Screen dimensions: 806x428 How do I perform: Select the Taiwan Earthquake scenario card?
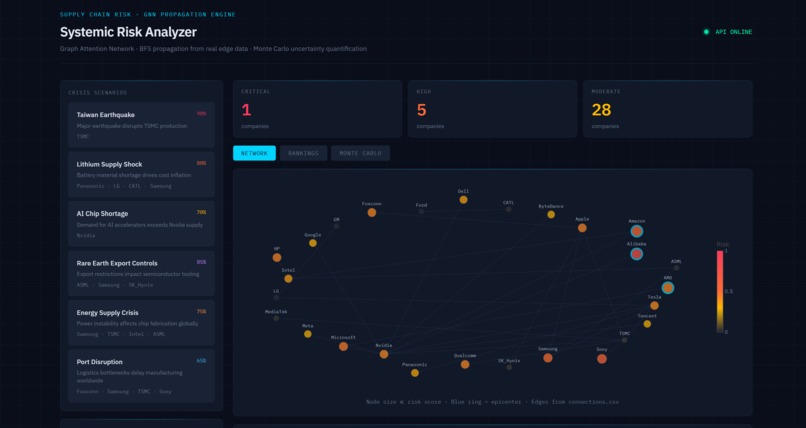coord(141,125)
